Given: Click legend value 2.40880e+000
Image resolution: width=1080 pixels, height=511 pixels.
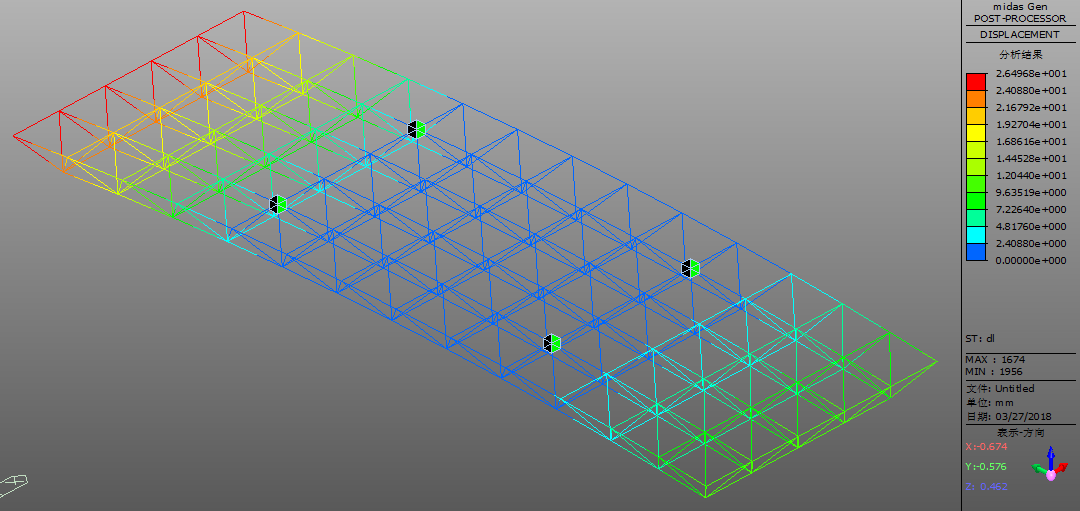Looking at the screenshot, I should [x=1029, y=244].
